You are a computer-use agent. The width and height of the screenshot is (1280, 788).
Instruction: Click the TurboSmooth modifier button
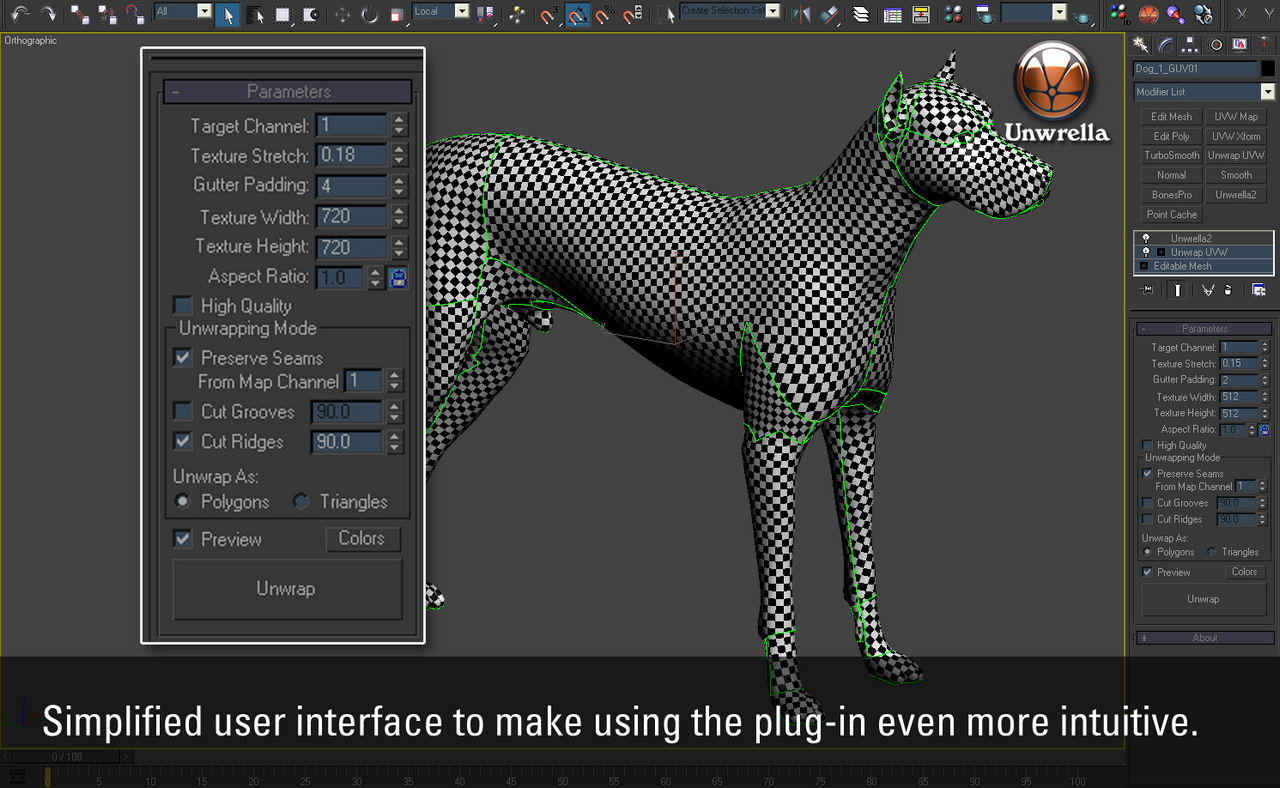[x=1171, y=156]
